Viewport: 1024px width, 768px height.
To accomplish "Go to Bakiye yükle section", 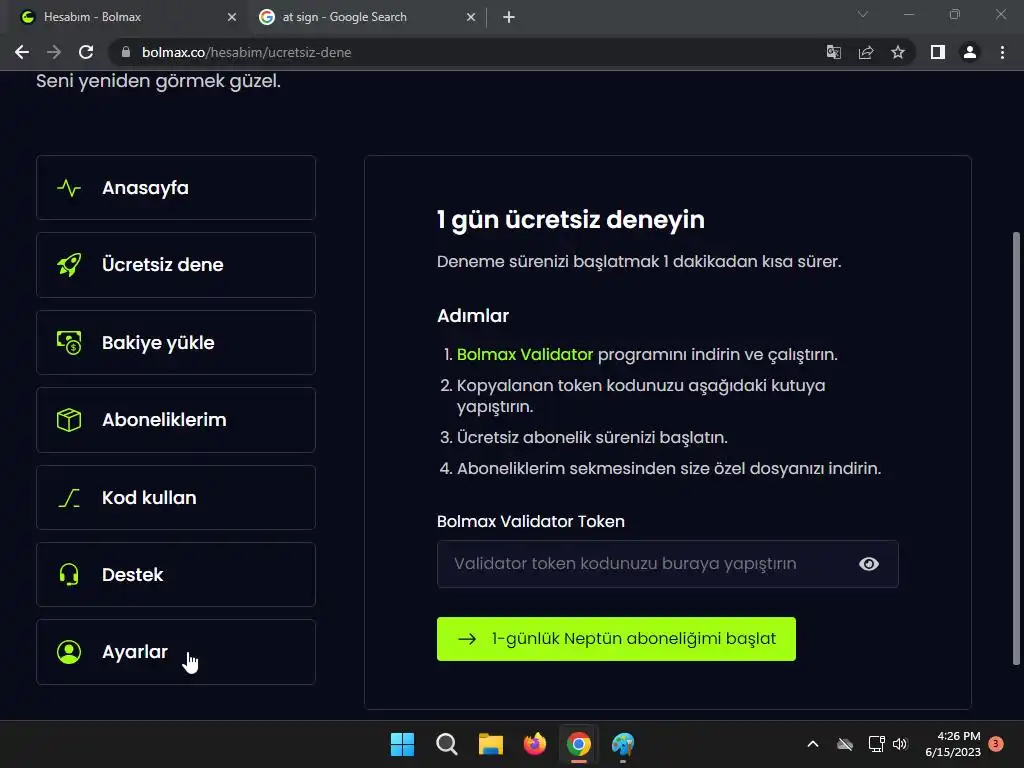I will 176,342.
